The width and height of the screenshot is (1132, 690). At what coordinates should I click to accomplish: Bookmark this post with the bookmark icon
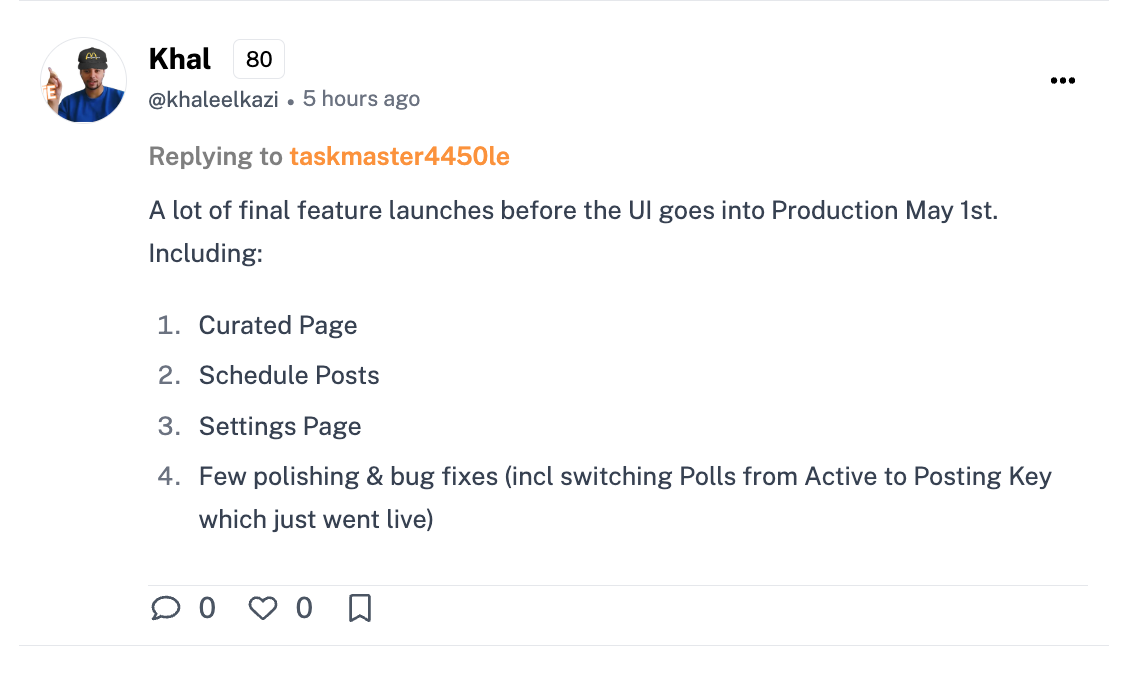360,608
